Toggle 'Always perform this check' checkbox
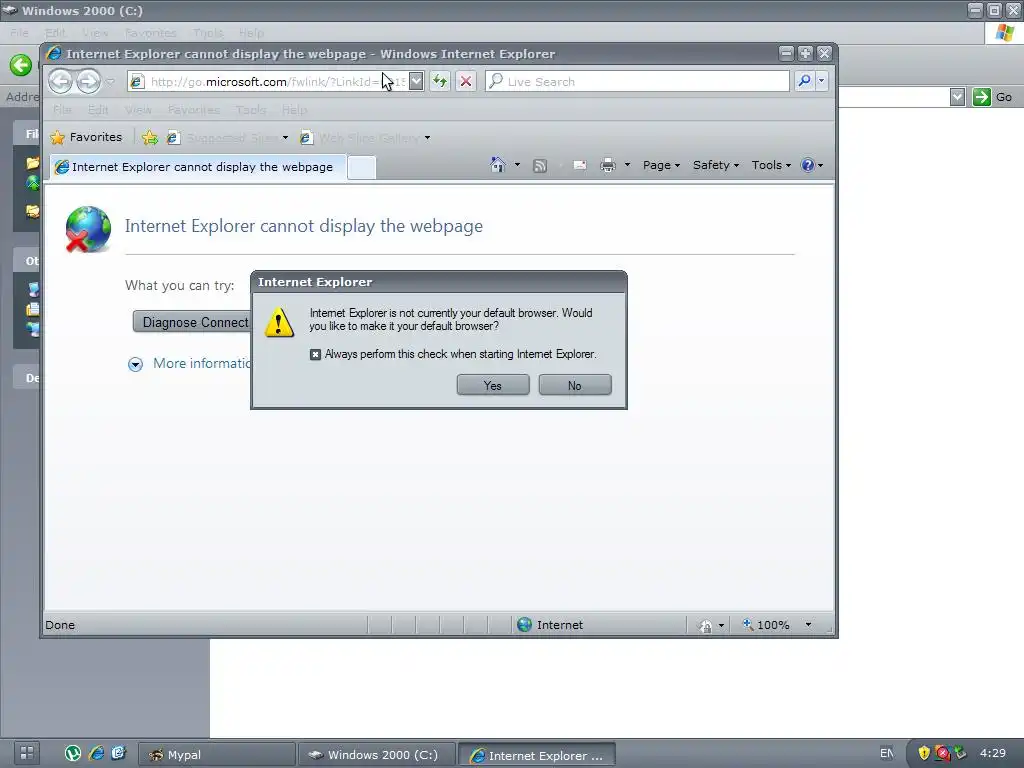 pyautogui.click(x=315, y=354)
